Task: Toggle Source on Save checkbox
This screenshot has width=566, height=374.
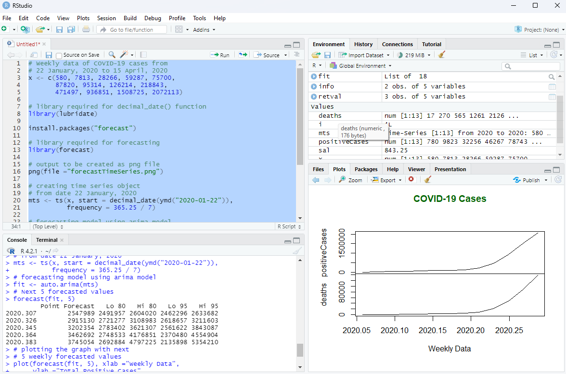Action: (x=59, y=55)
